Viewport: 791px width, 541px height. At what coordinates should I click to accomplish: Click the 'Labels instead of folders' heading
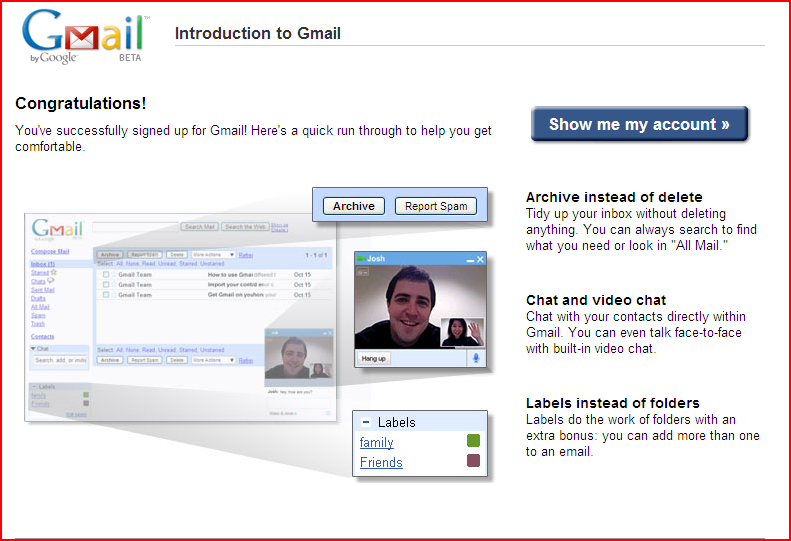click(x=612, y=403)
